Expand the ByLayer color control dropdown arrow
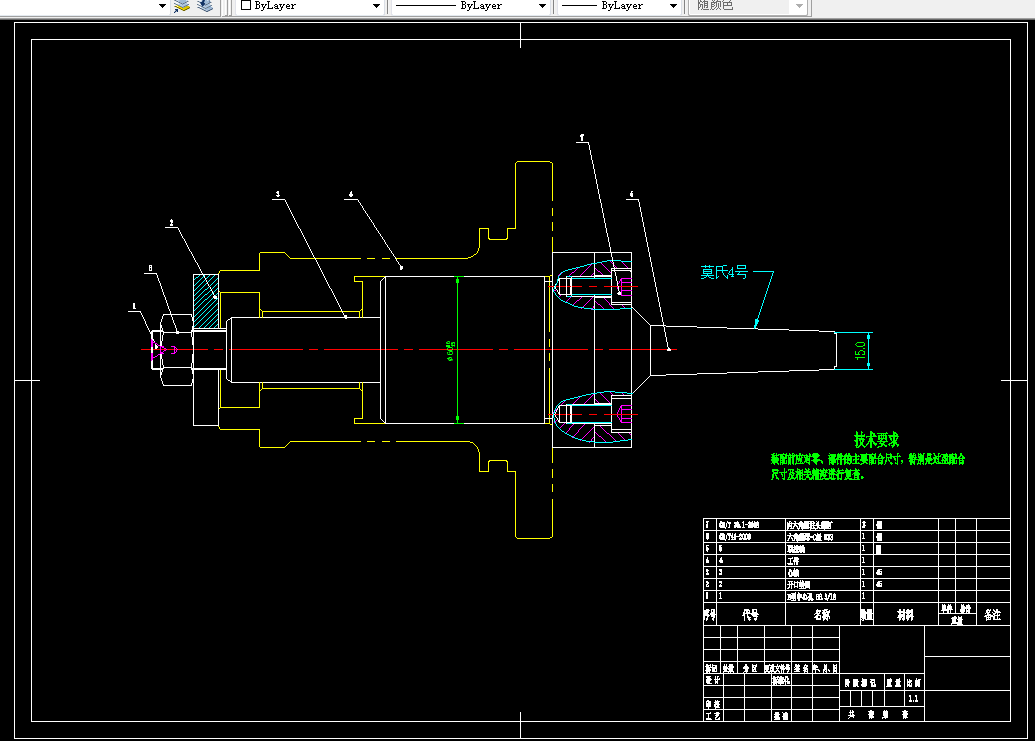The height and width of the screenshot is (741, 1035). pyautogui.click(x=376, y=6)
